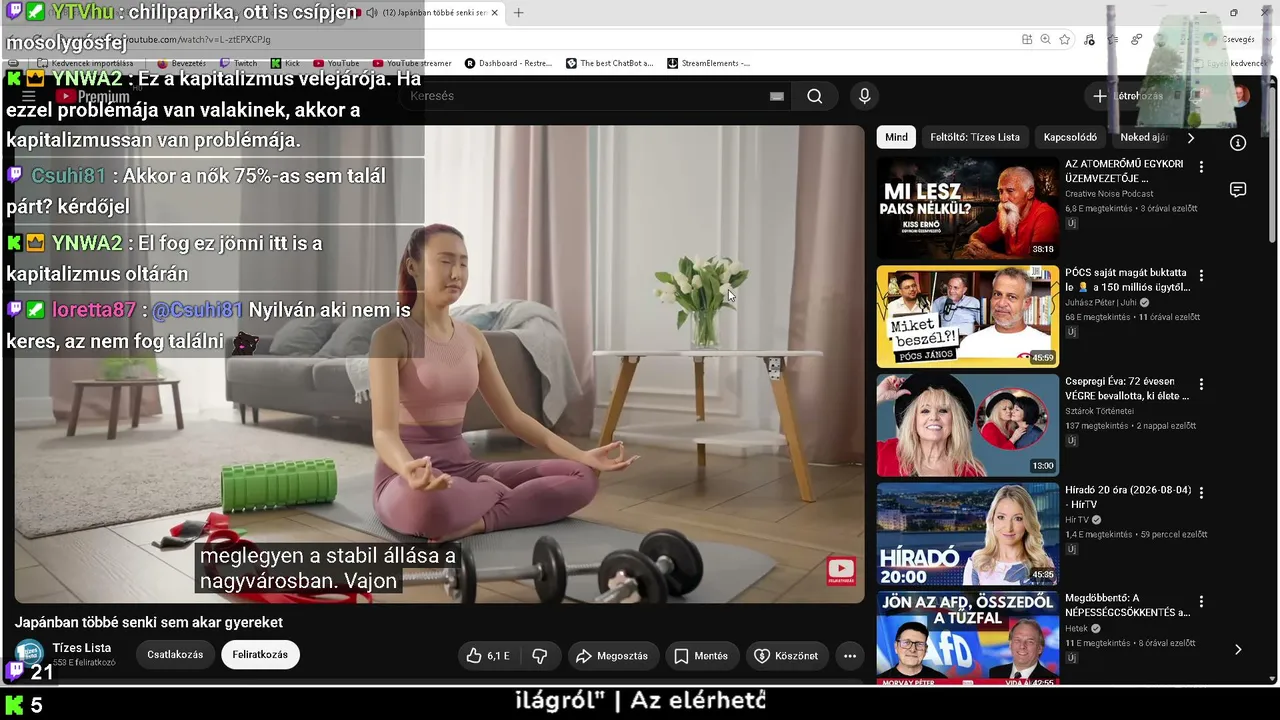
Task: Open the MI LESZ PAKS NÉLKÜL thumbnail
Action: coord(968,208)
